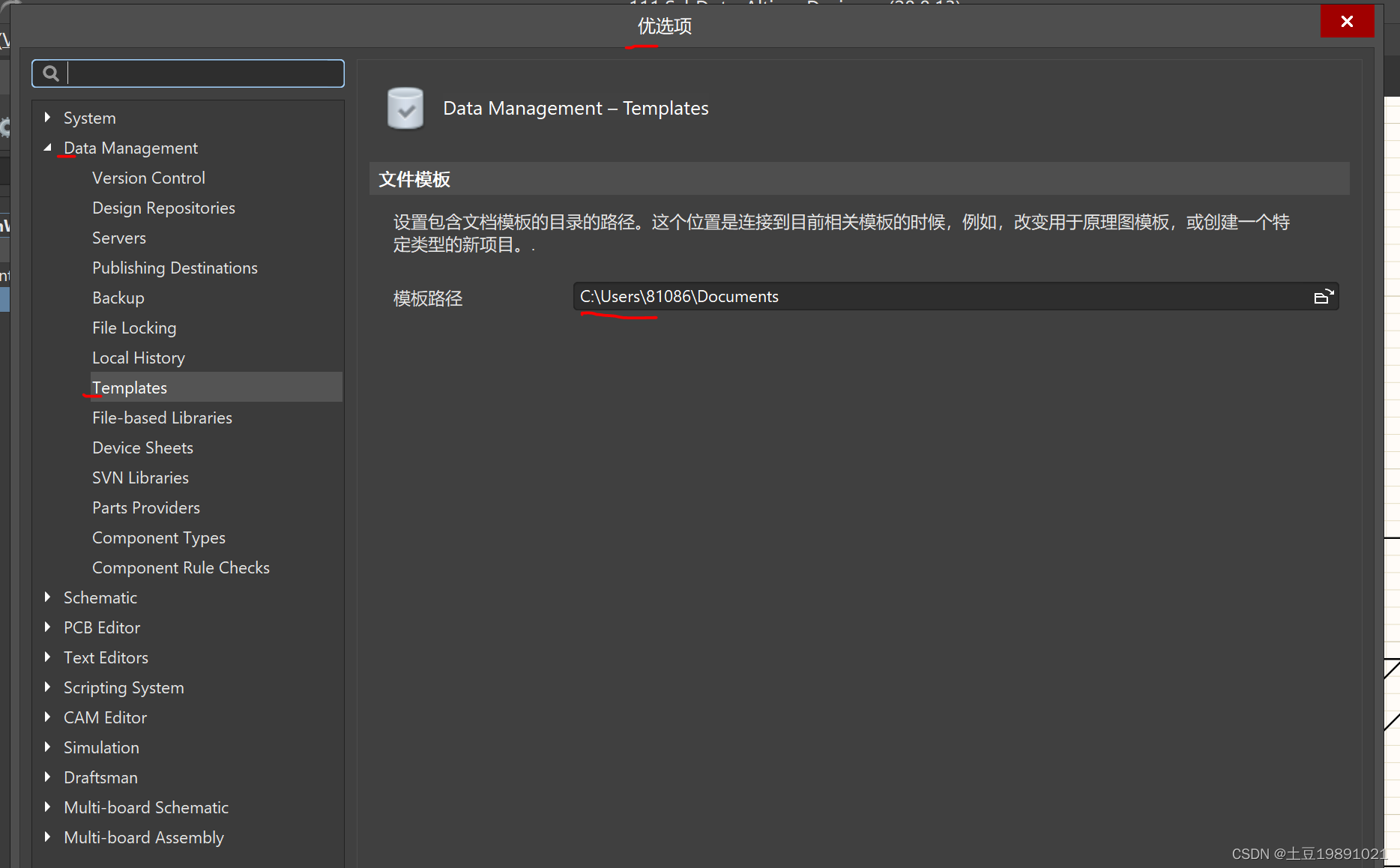Viewport: 1400px width, 868px height.
Task: Focus the preferences search box
Action: pyautogui.click(x=202, y=73)
